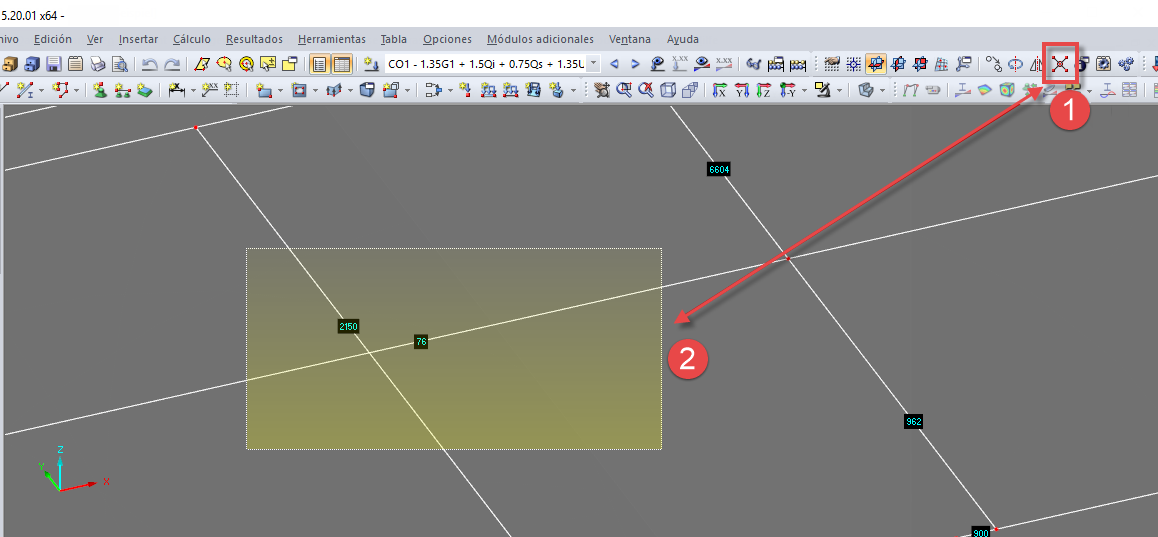Expand the dimension tool dropdown arrow

pyautogui.click(x=193, y=90)
